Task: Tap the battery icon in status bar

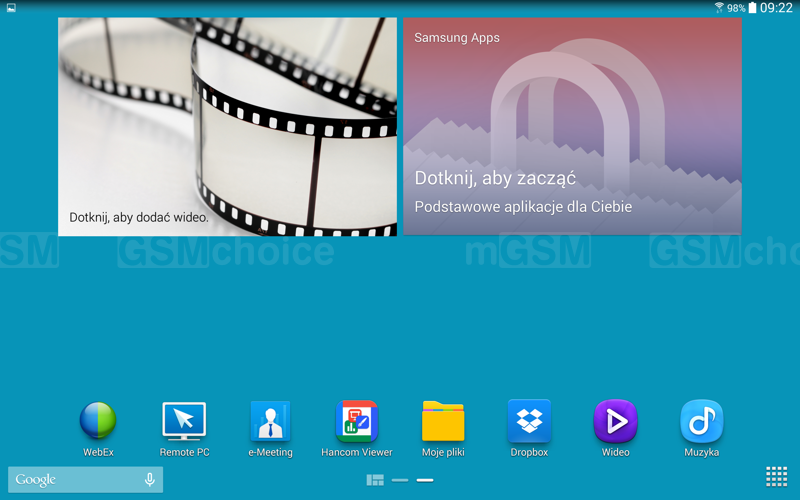Action: click(x=752, y=8)
